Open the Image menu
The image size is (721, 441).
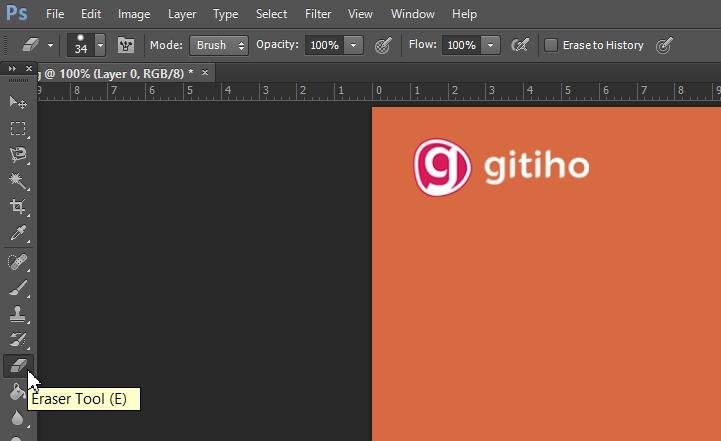(134, 14)
